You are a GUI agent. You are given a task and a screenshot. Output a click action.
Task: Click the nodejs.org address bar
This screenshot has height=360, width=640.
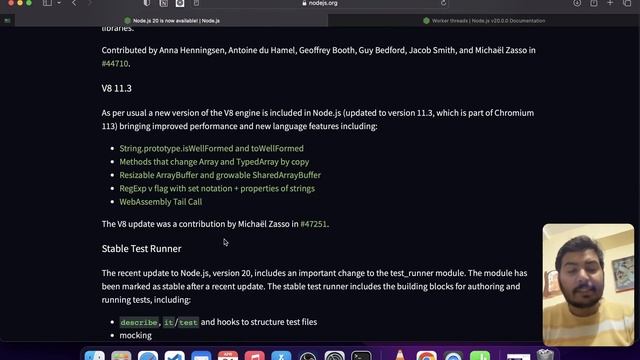point(320,3)
